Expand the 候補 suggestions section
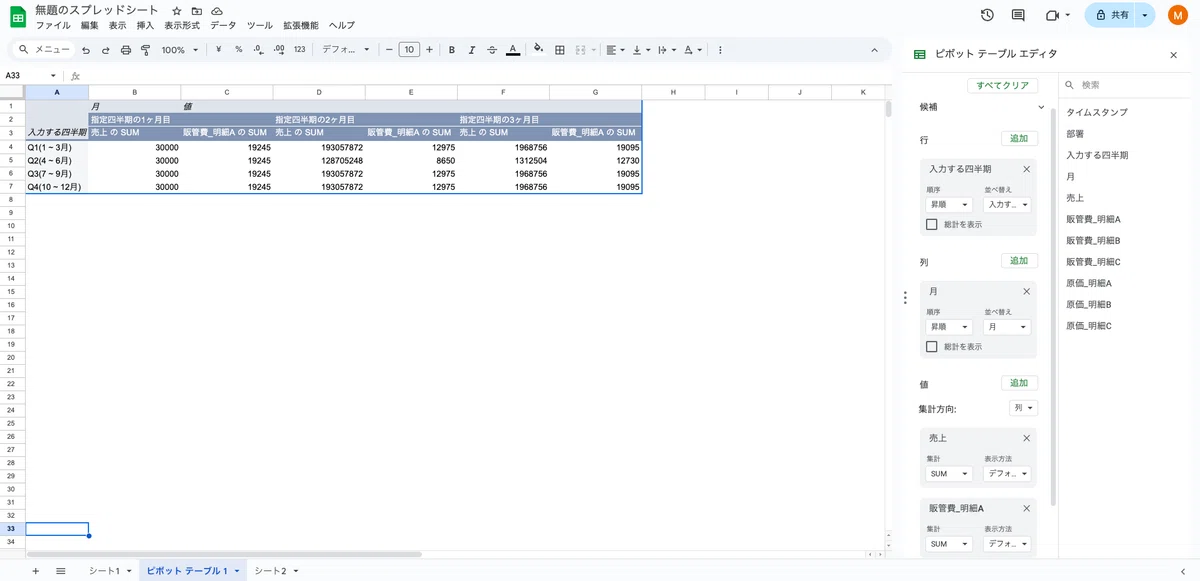 point(1041,106)
